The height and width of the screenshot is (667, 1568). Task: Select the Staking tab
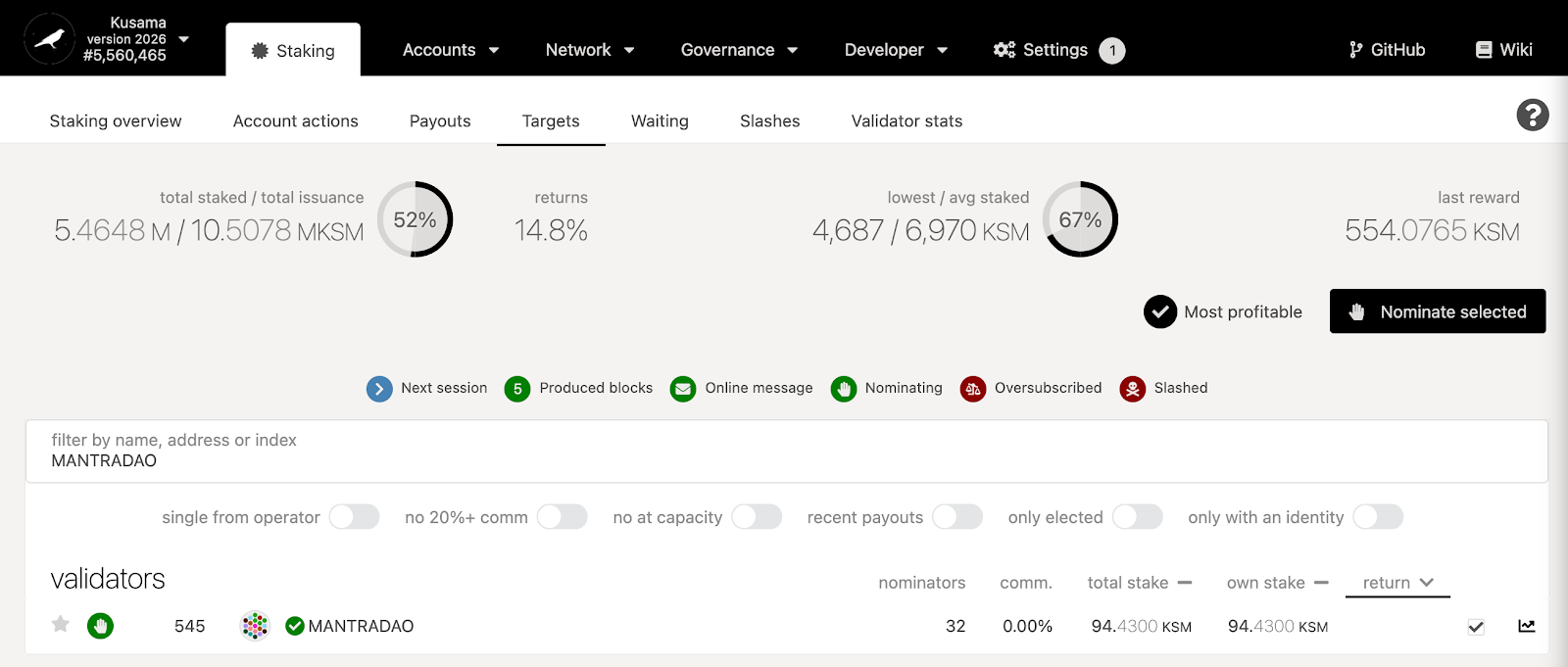coord(293,50)
